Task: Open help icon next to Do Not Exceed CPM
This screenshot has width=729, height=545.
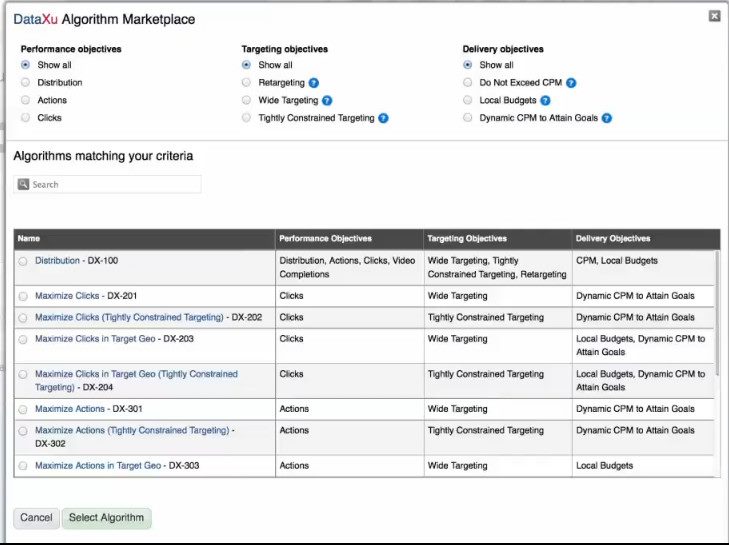Action: tap(571, 83)
